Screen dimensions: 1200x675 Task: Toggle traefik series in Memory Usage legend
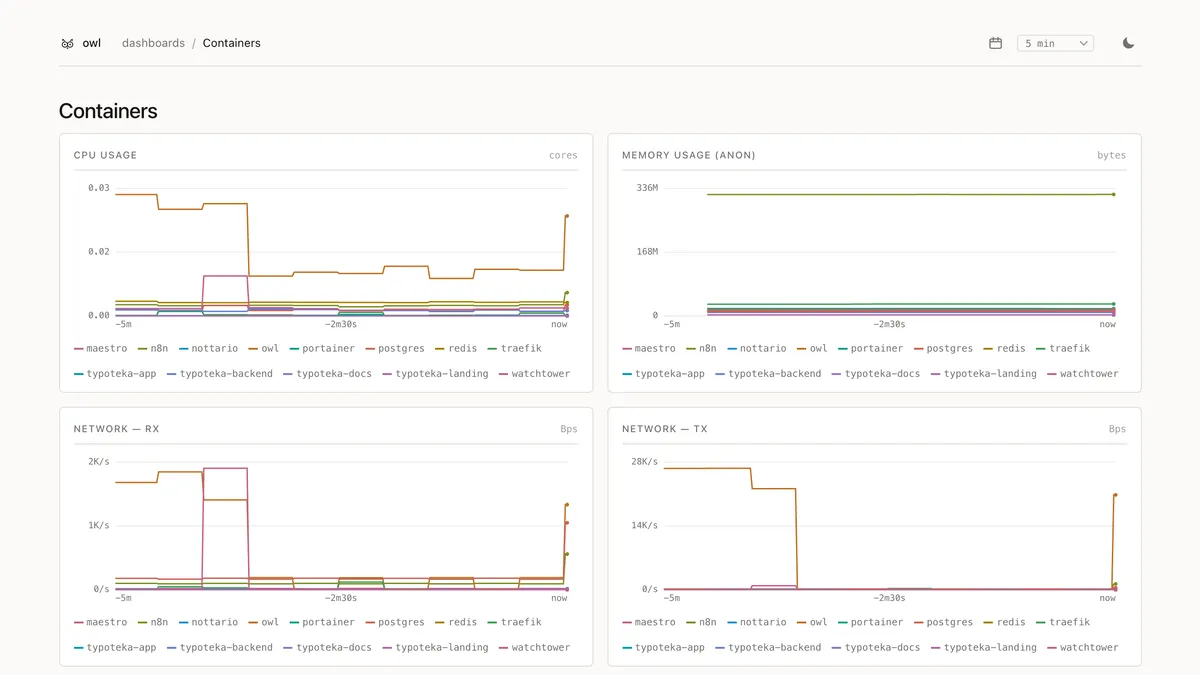(x=1063, y=348)
